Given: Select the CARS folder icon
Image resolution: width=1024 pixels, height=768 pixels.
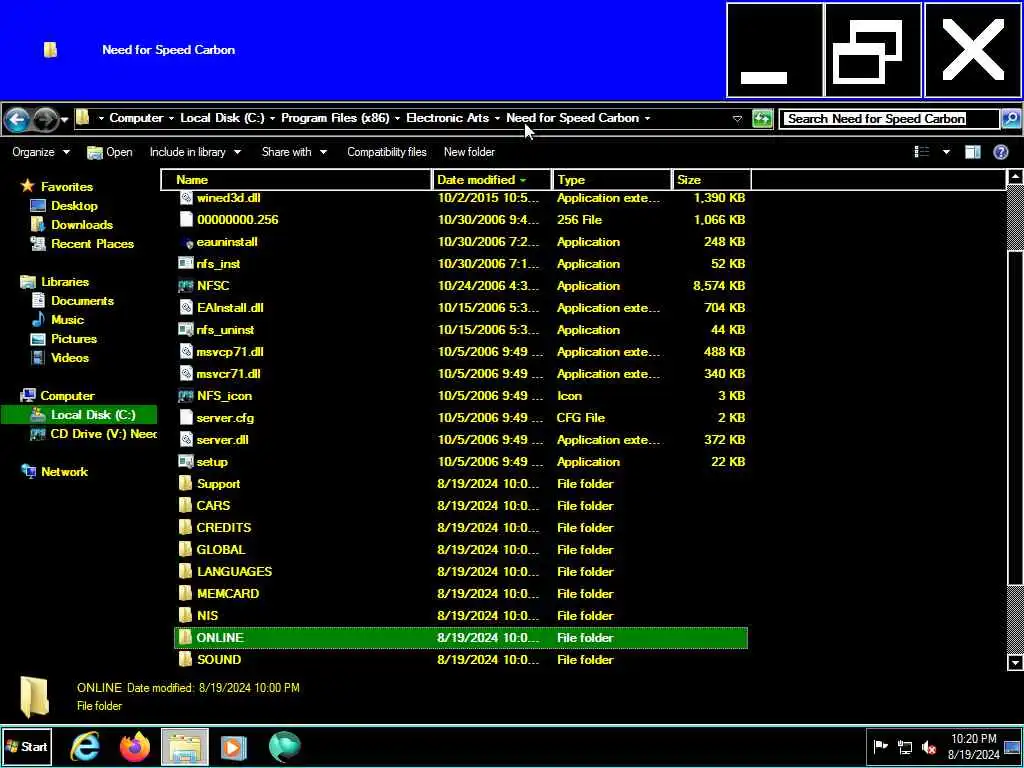Looking at the screenshot, I should click(x=186, y=505).
